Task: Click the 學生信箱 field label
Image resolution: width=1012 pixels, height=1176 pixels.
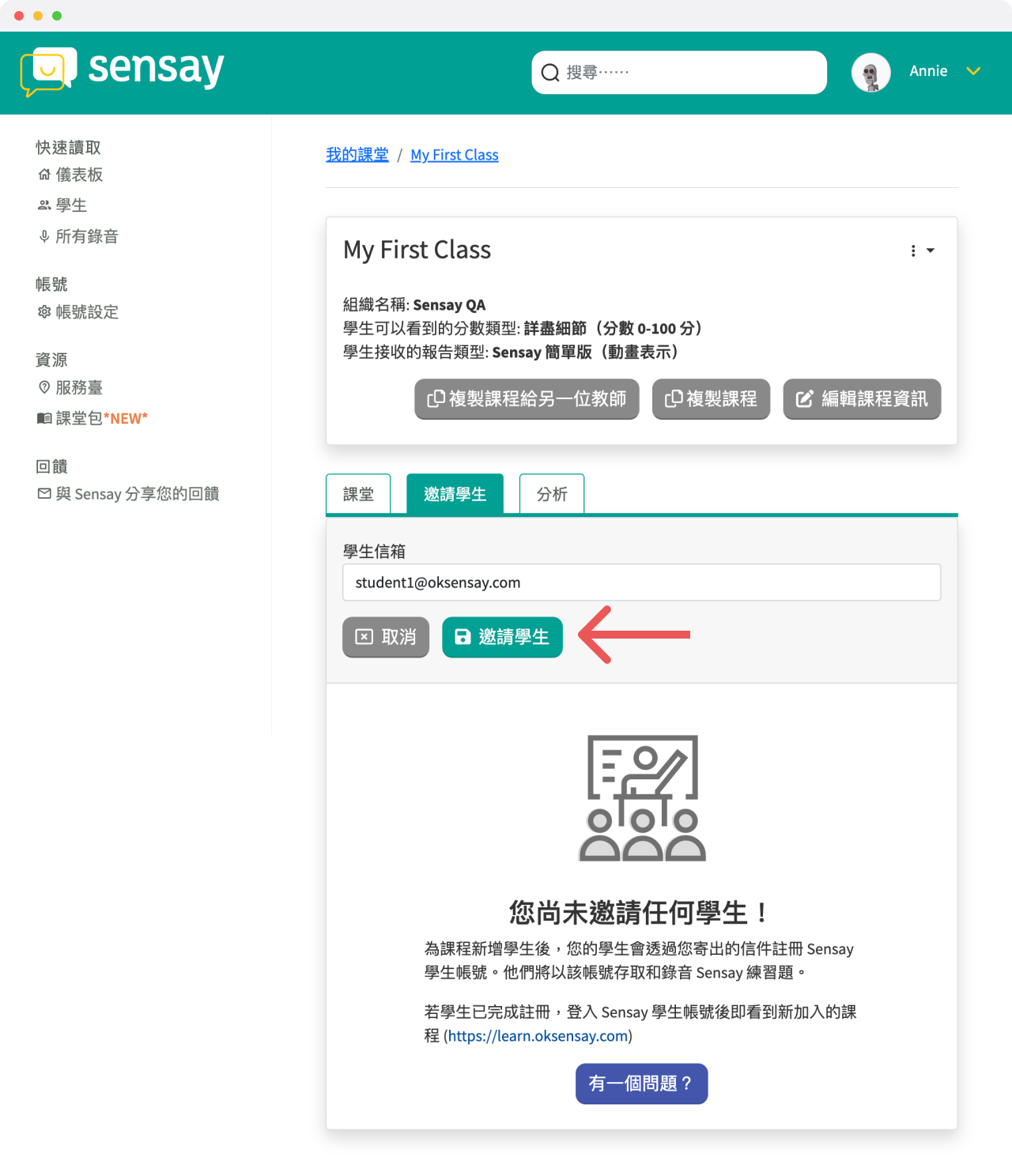Action: [x=374, y=552]
